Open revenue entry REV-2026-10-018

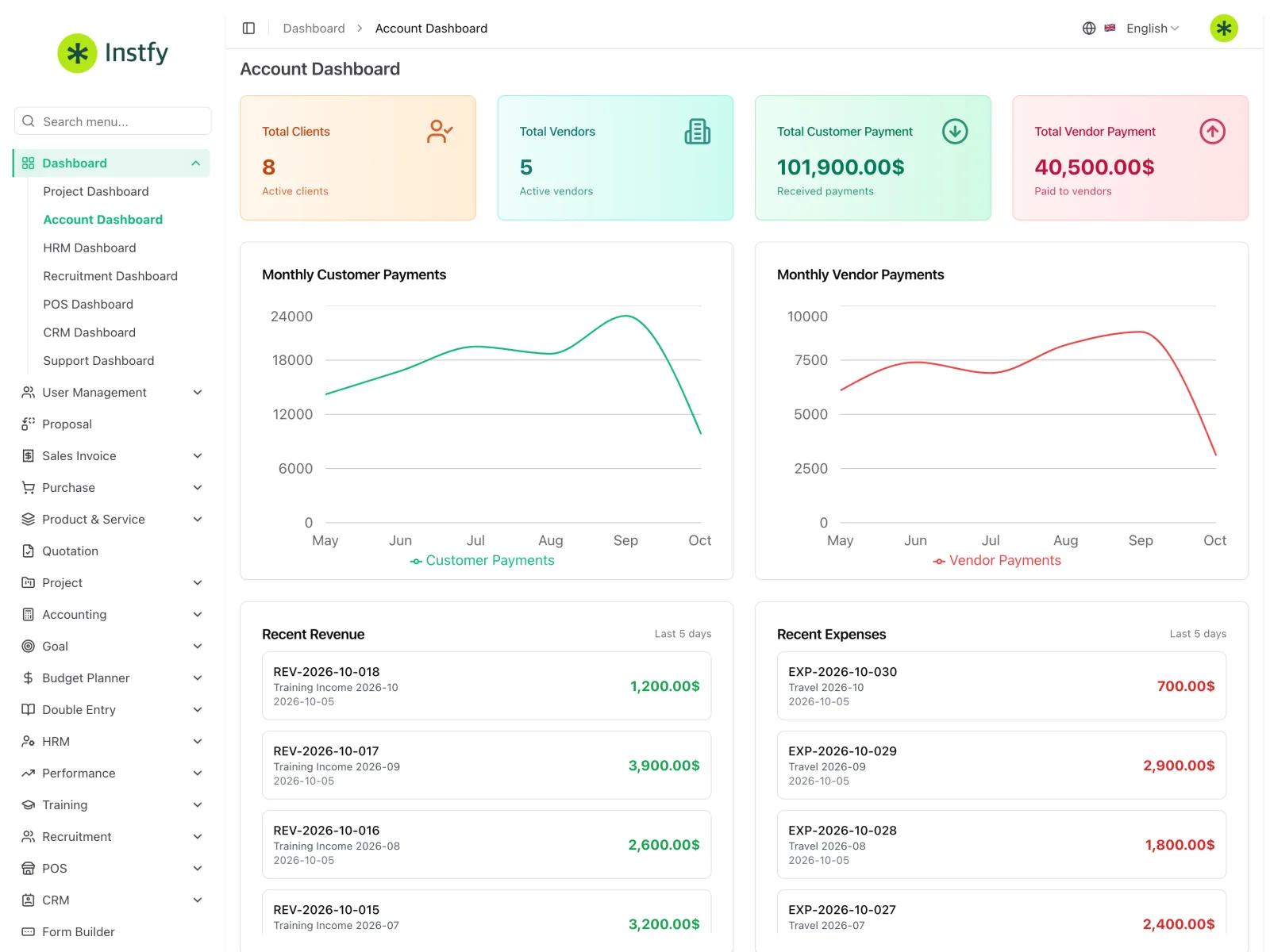coord(487,686)
